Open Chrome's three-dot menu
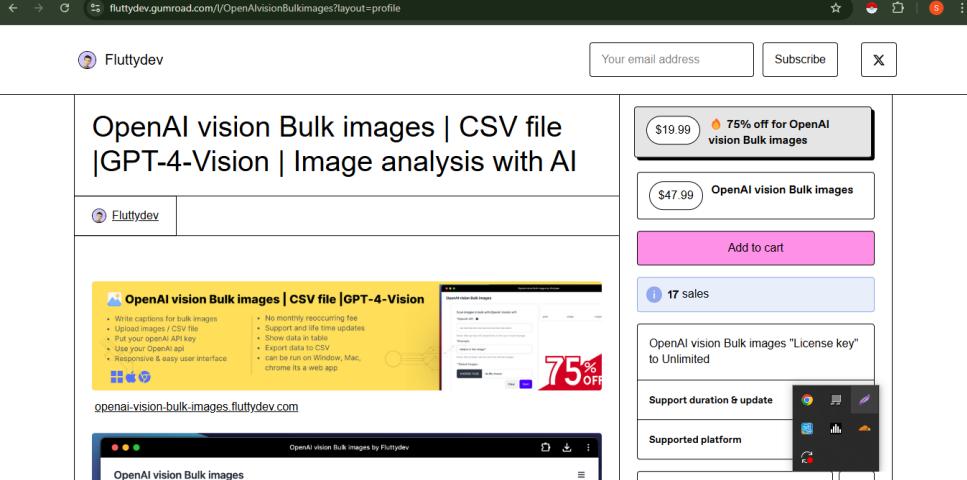The width and height of the screenshot is (967, 480). [957, 9]
